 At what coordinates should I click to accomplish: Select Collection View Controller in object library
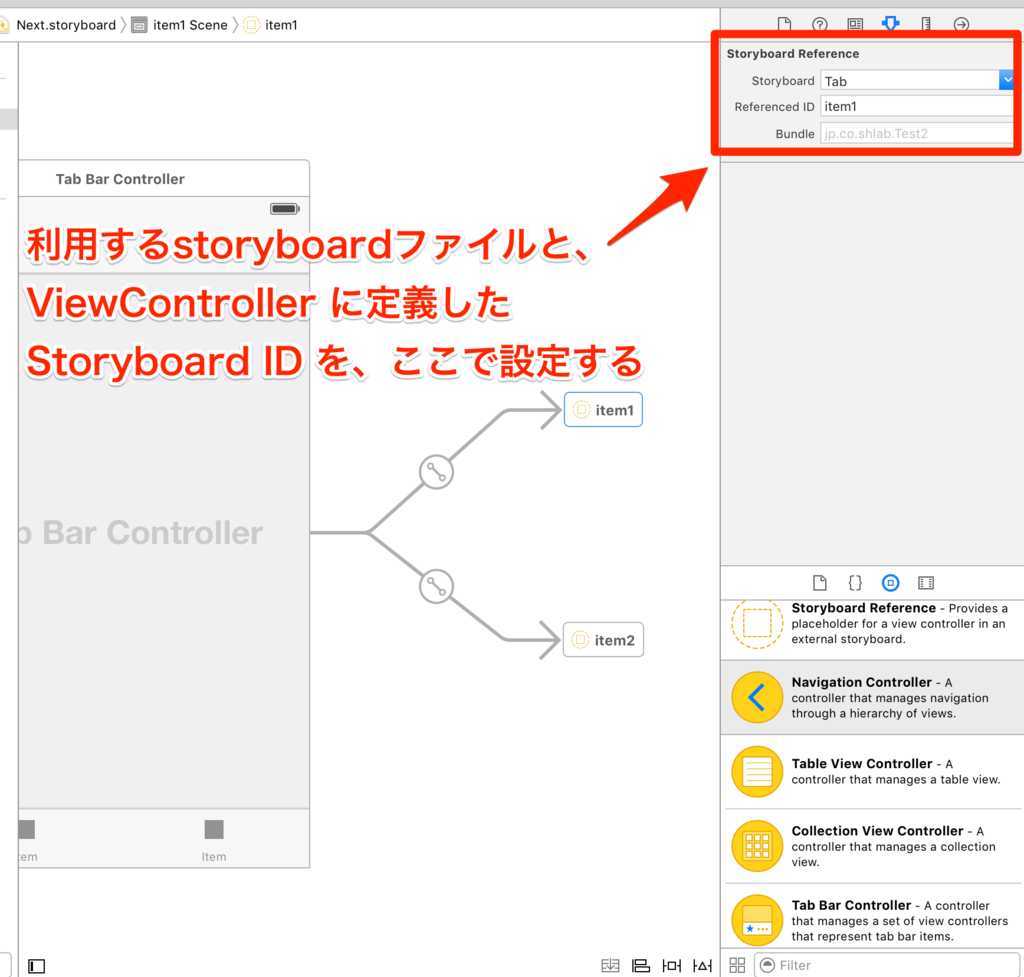(872, 846)
